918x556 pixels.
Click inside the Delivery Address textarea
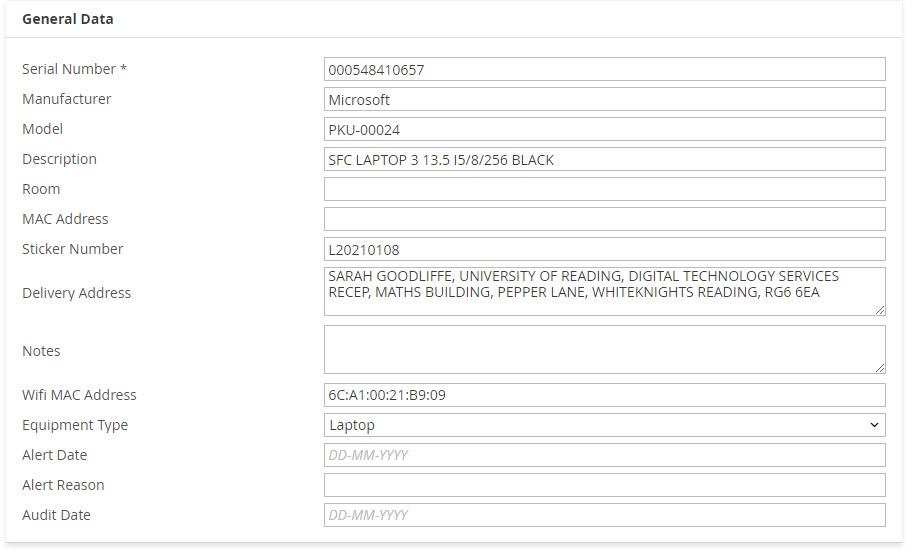[604, 292]
